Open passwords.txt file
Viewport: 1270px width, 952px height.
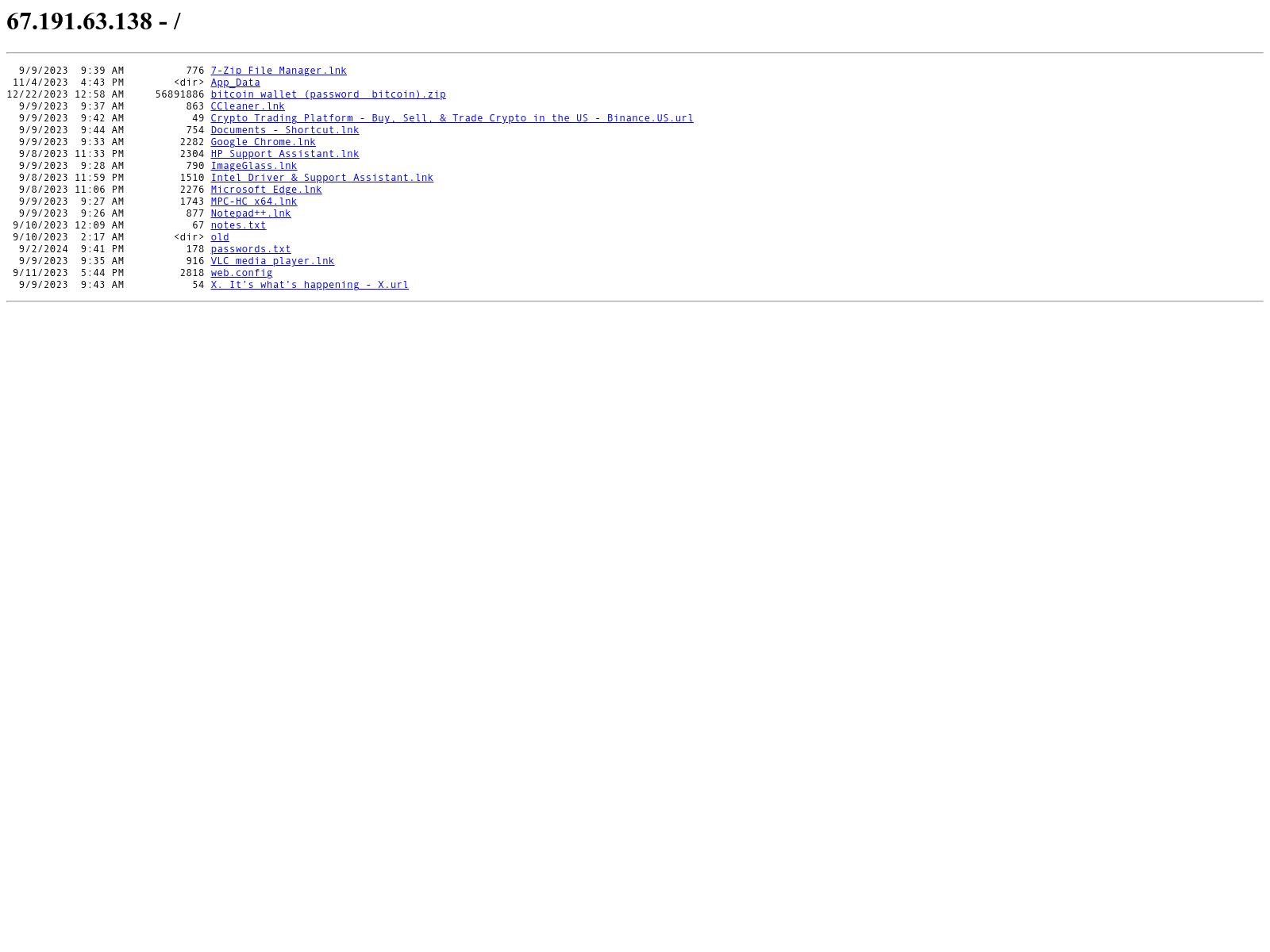coord(251,249)
